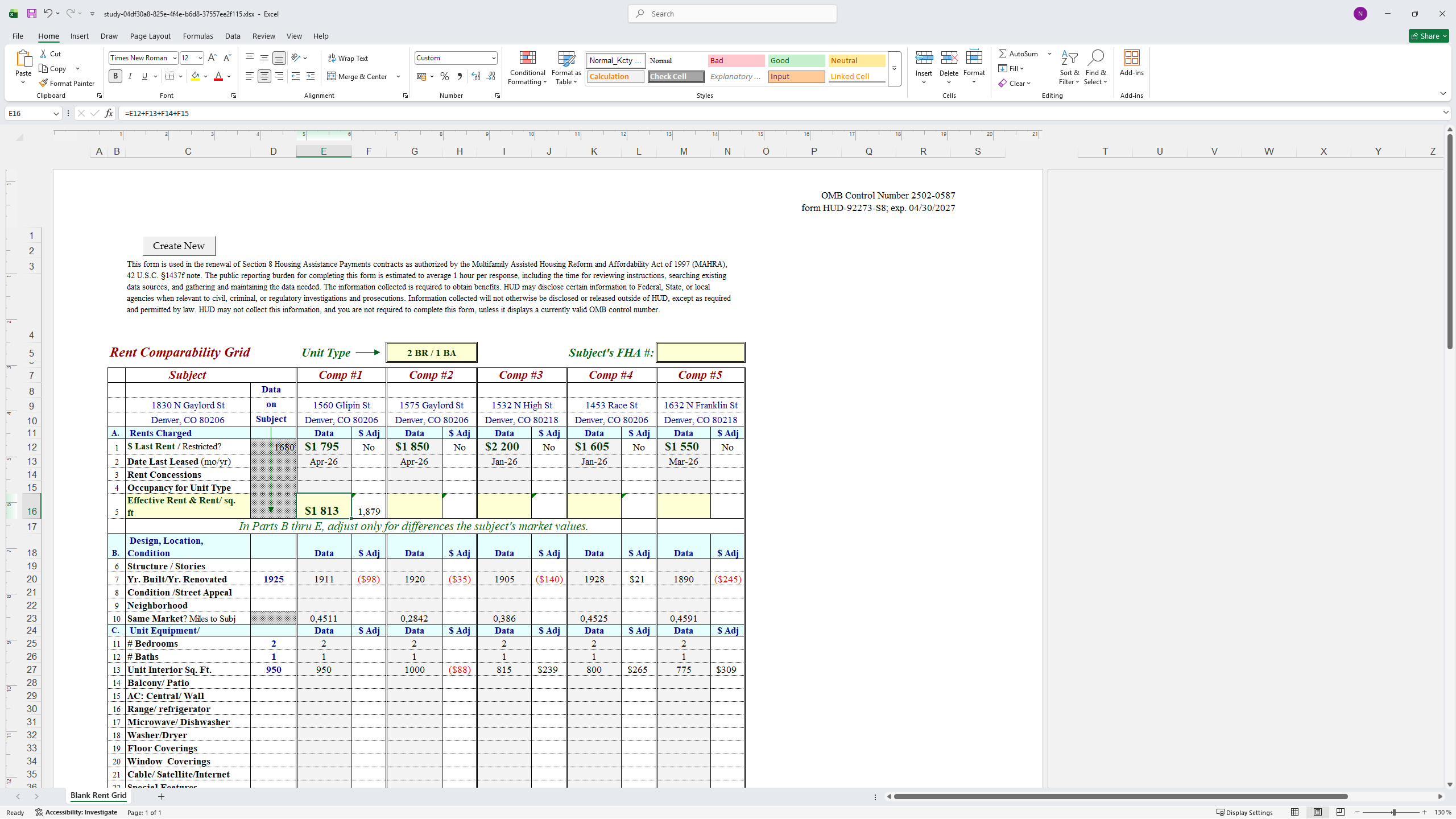Open the Page Layout tab
Image resolution: width=1456 pixels, height=819 pixels.
(x=150, y=36)
